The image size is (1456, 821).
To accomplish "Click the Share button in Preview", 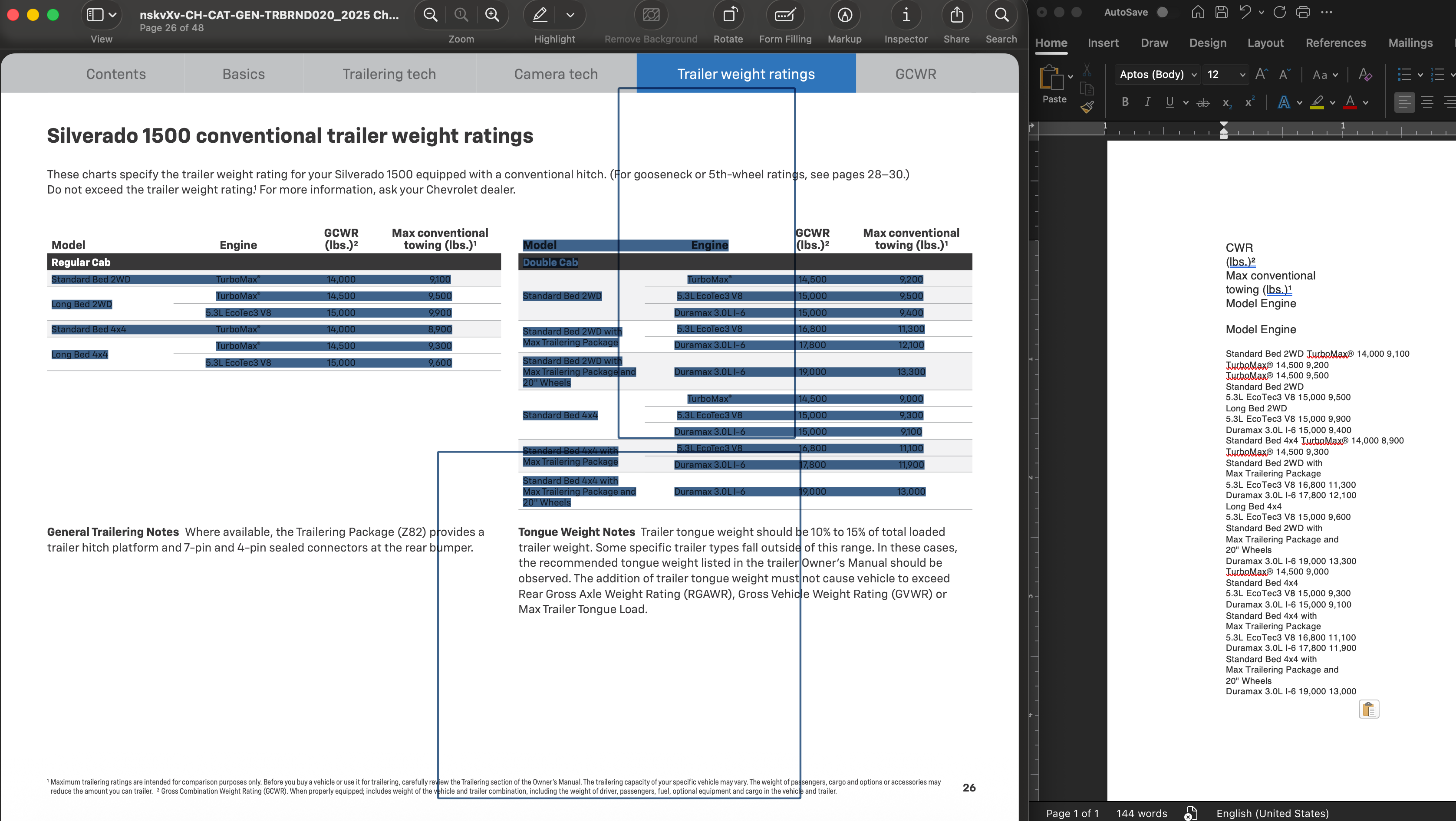I will pos(956,15).
